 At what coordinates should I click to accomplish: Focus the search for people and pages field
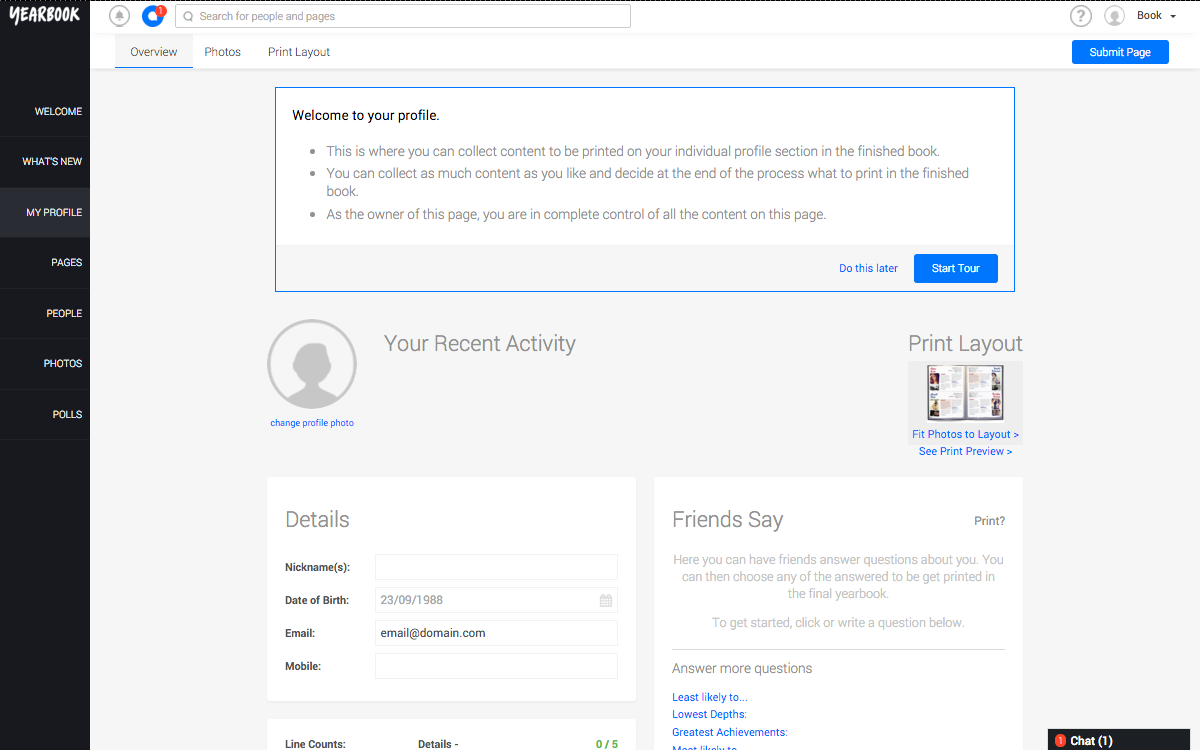coord(403,16)
